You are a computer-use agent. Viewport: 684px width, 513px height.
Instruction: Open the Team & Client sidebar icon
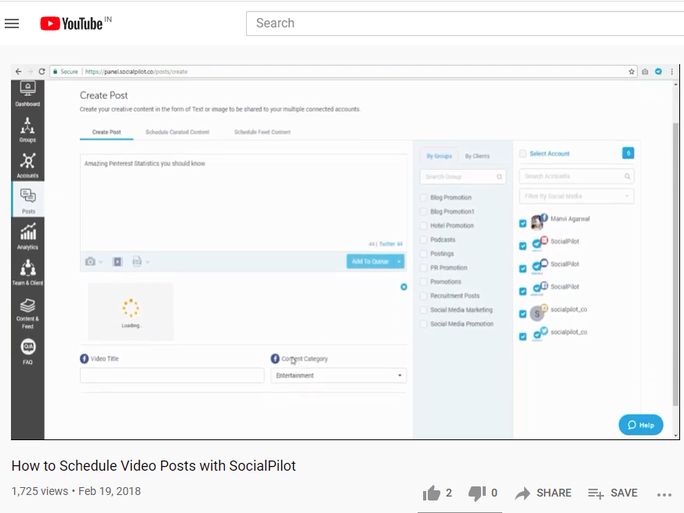27,273
